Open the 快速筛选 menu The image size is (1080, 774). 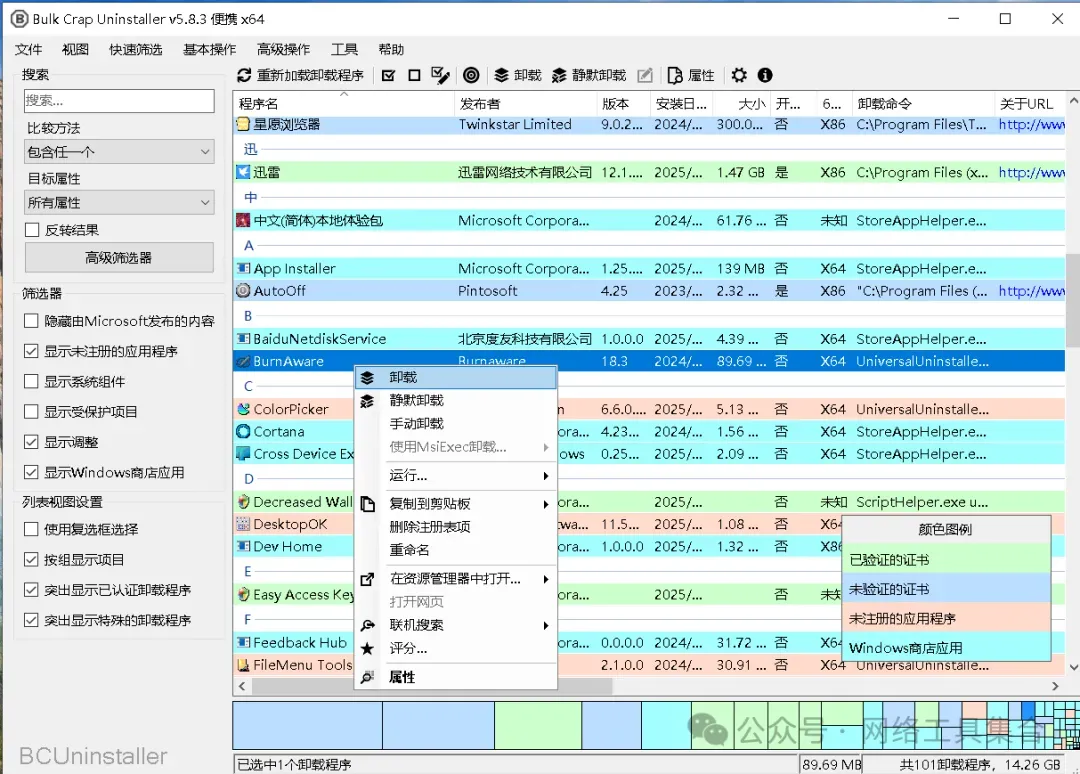136,50
